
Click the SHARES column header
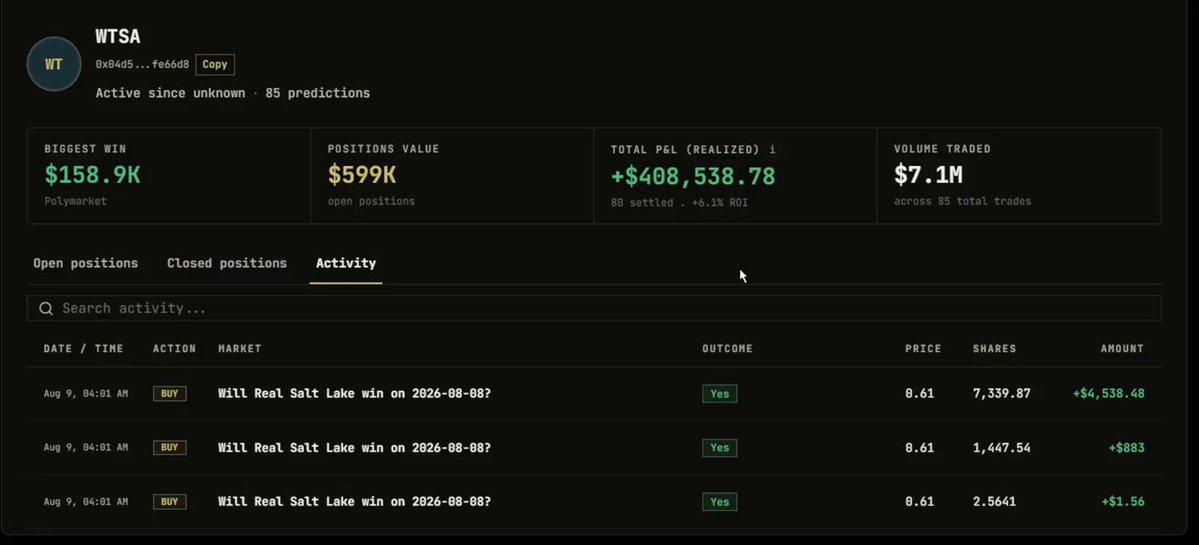click(994, 349)
